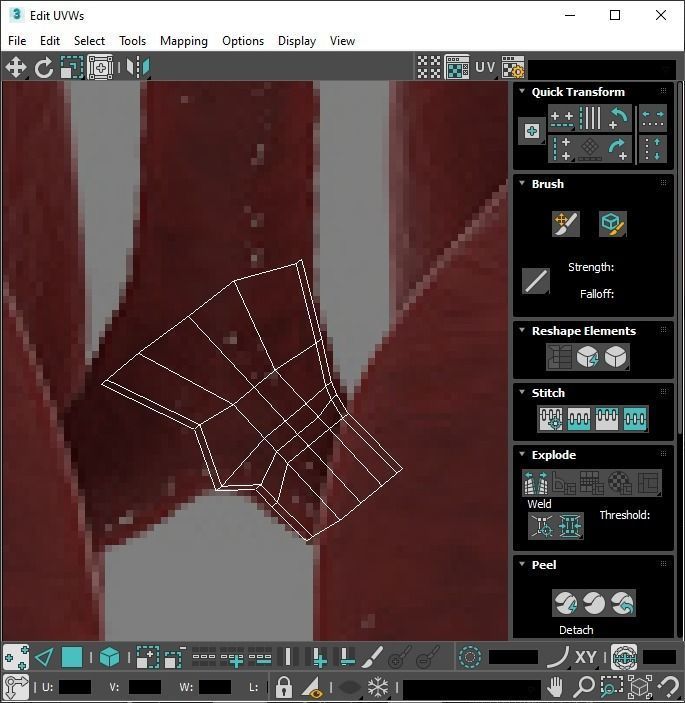Viewport: 685px width, 703px height.
Task: Click Relax Until Flat icon
Action: click(x=587, y=357)
